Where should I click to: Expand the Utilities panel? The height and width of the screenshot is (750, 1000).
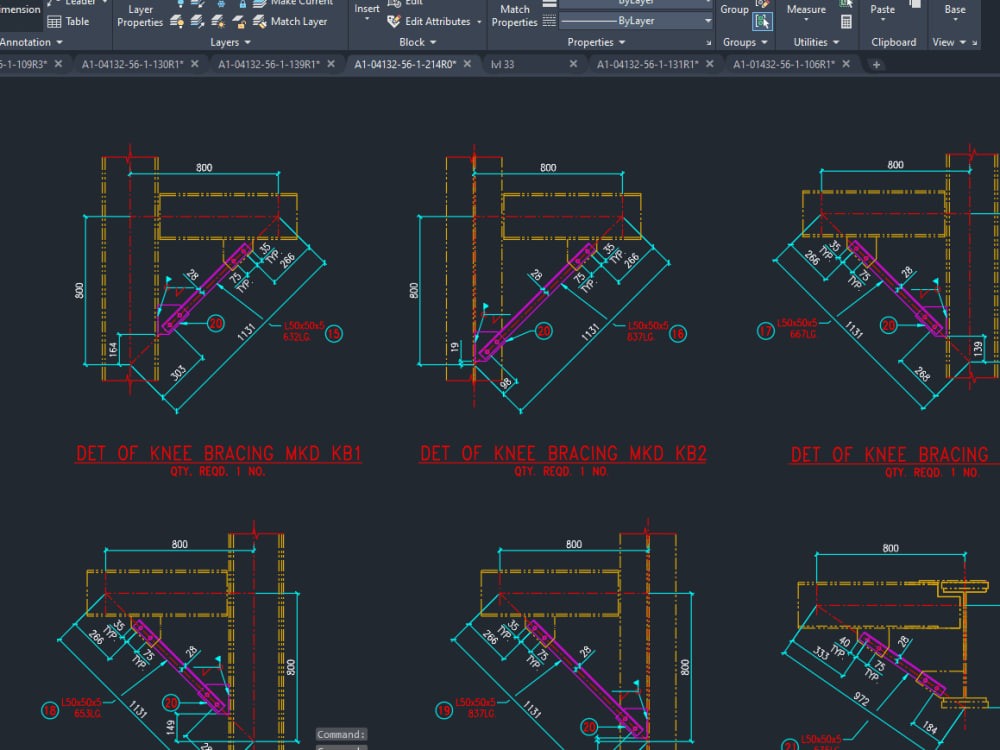pos(817,42)
